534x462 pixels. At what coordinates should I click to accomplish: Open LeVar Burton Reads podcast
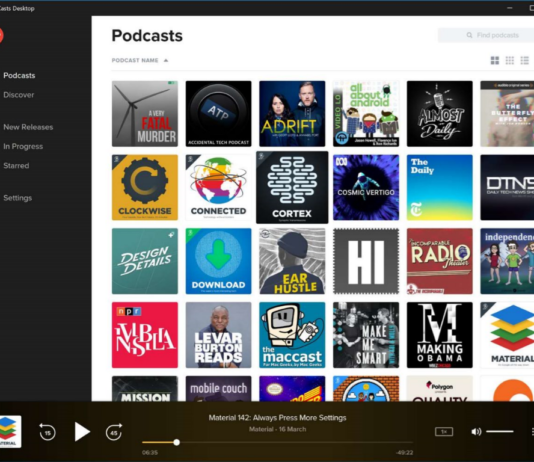pos(218,335)
